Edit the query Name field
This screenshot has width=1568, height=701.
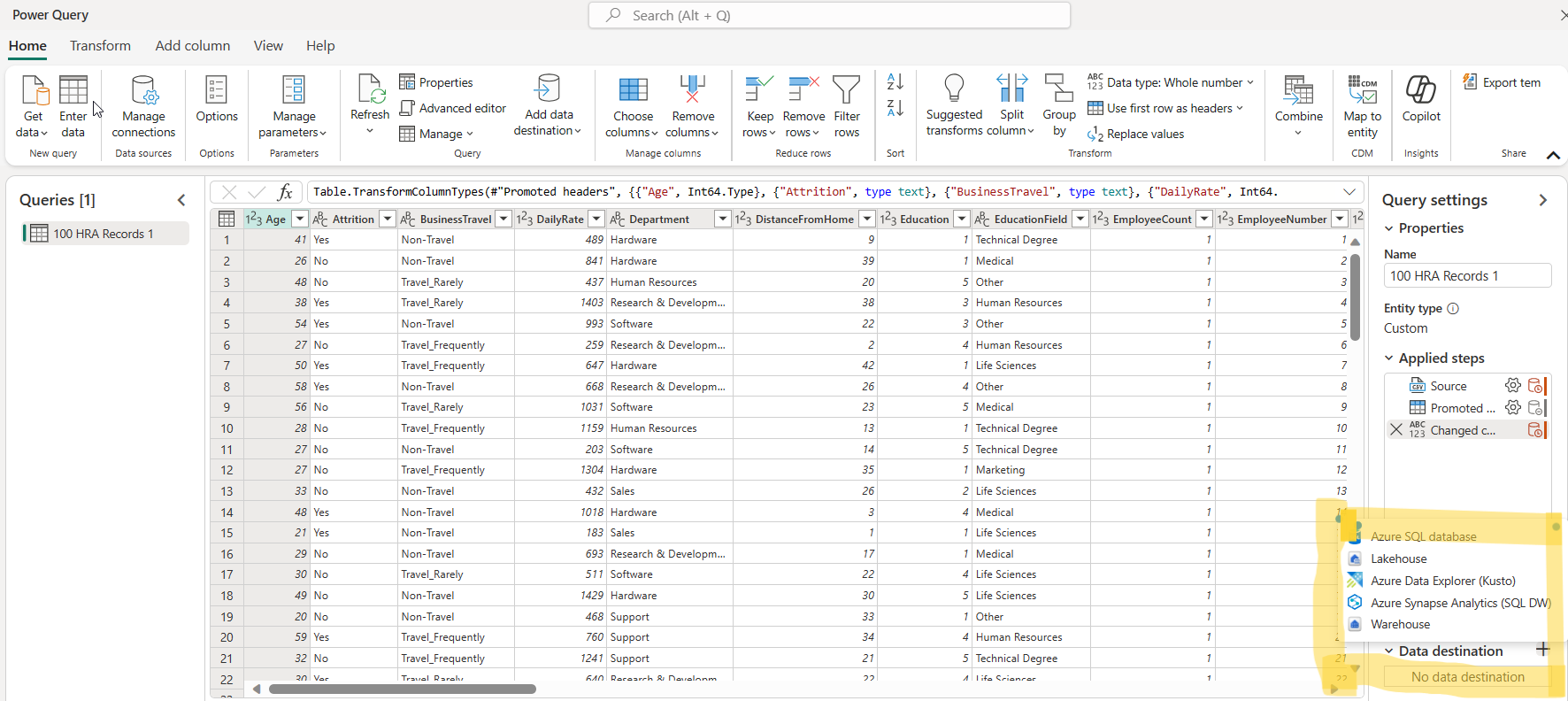(1467, 275)
